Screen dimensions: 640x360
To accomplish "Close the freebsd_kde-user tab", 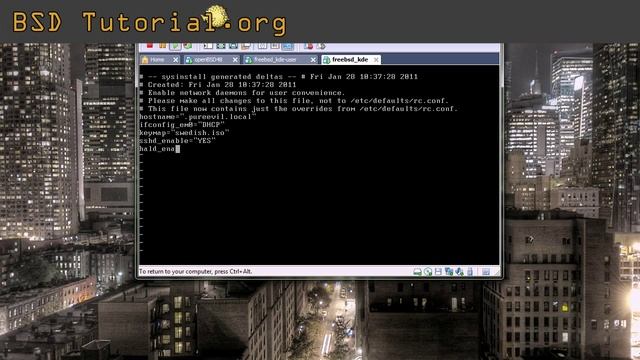I will (x=313, y=60).
